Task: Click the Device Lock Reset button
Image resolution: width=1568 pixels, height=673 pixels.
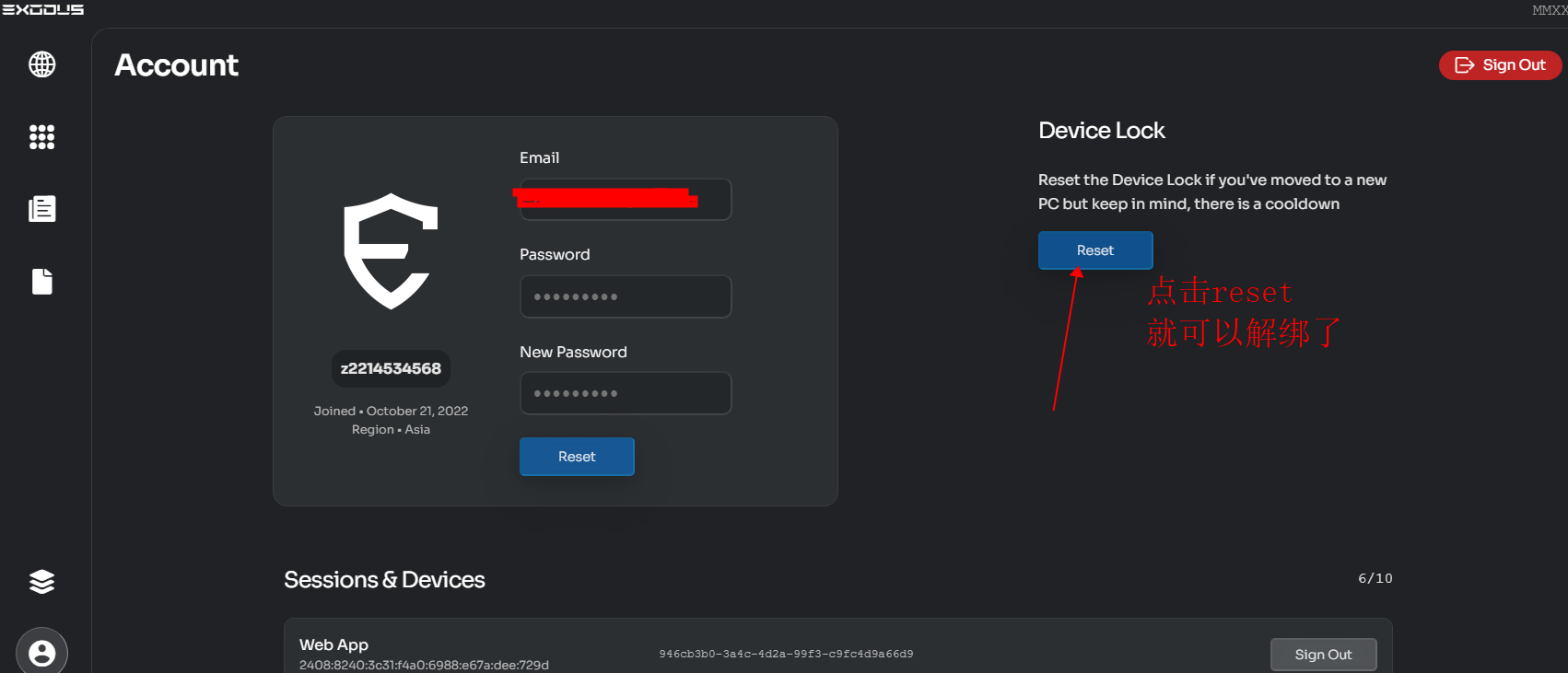Action: pyautogui.click(x=1095, y=250)
